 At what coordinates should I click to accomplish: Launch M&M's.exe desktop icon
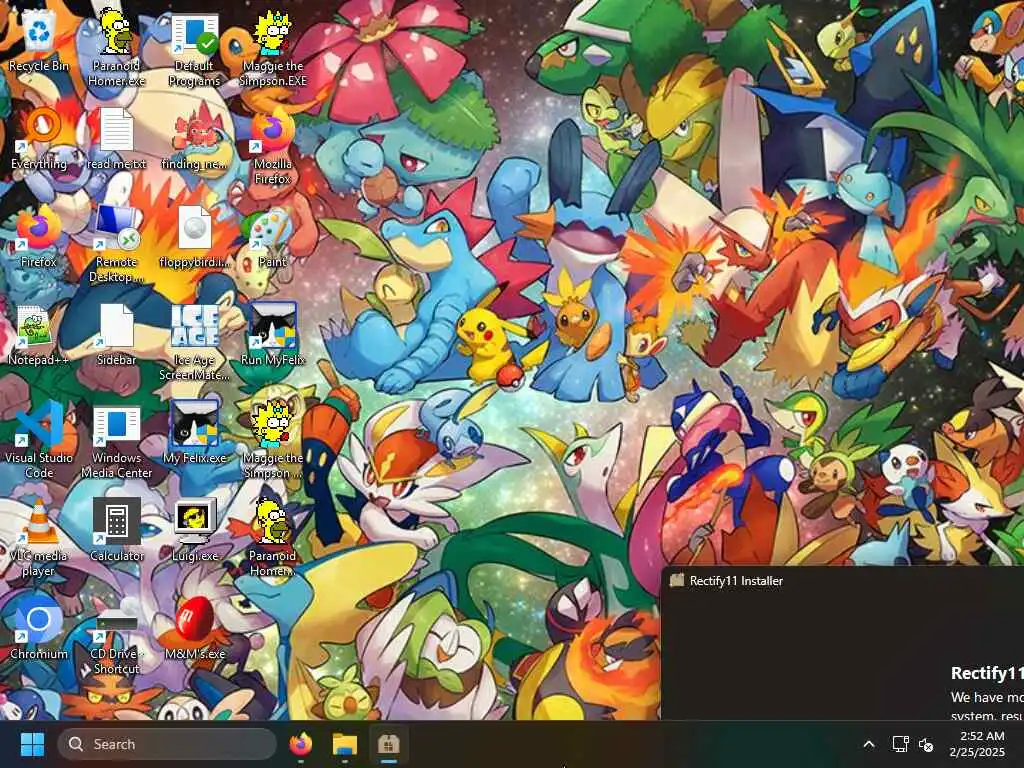tap(195, 628)
